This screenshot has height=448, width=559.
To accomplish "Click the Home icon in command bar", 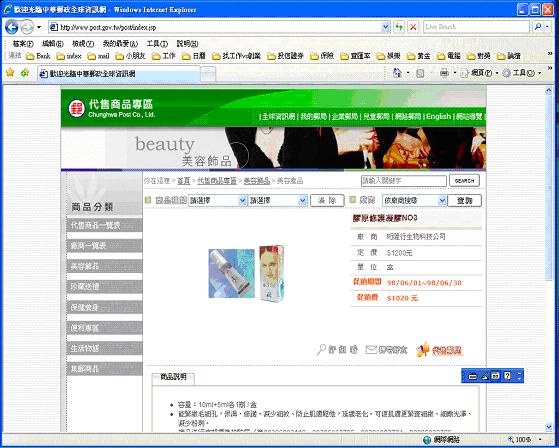I will coord(397,73).
